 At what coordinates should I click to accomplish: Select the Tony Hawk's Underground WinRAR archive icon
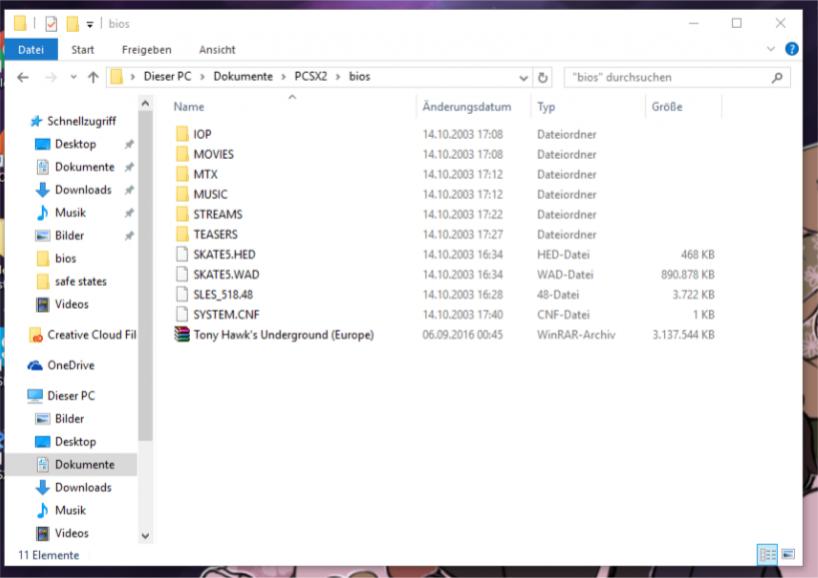tap(182, 334)
